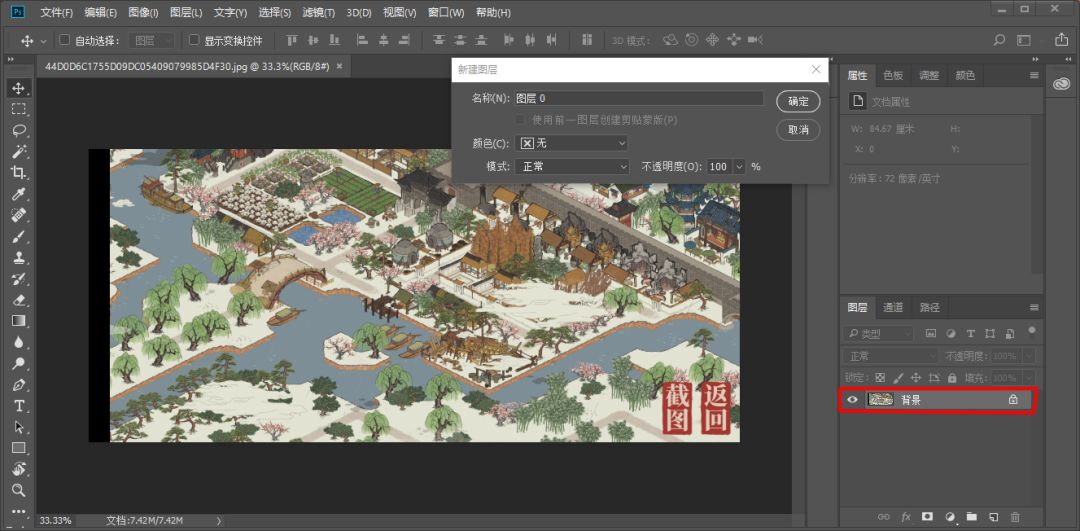Open the 滤镜 menu
Image resolution: width=1080 pixels, height=531 pixels.
click(319, 13)
